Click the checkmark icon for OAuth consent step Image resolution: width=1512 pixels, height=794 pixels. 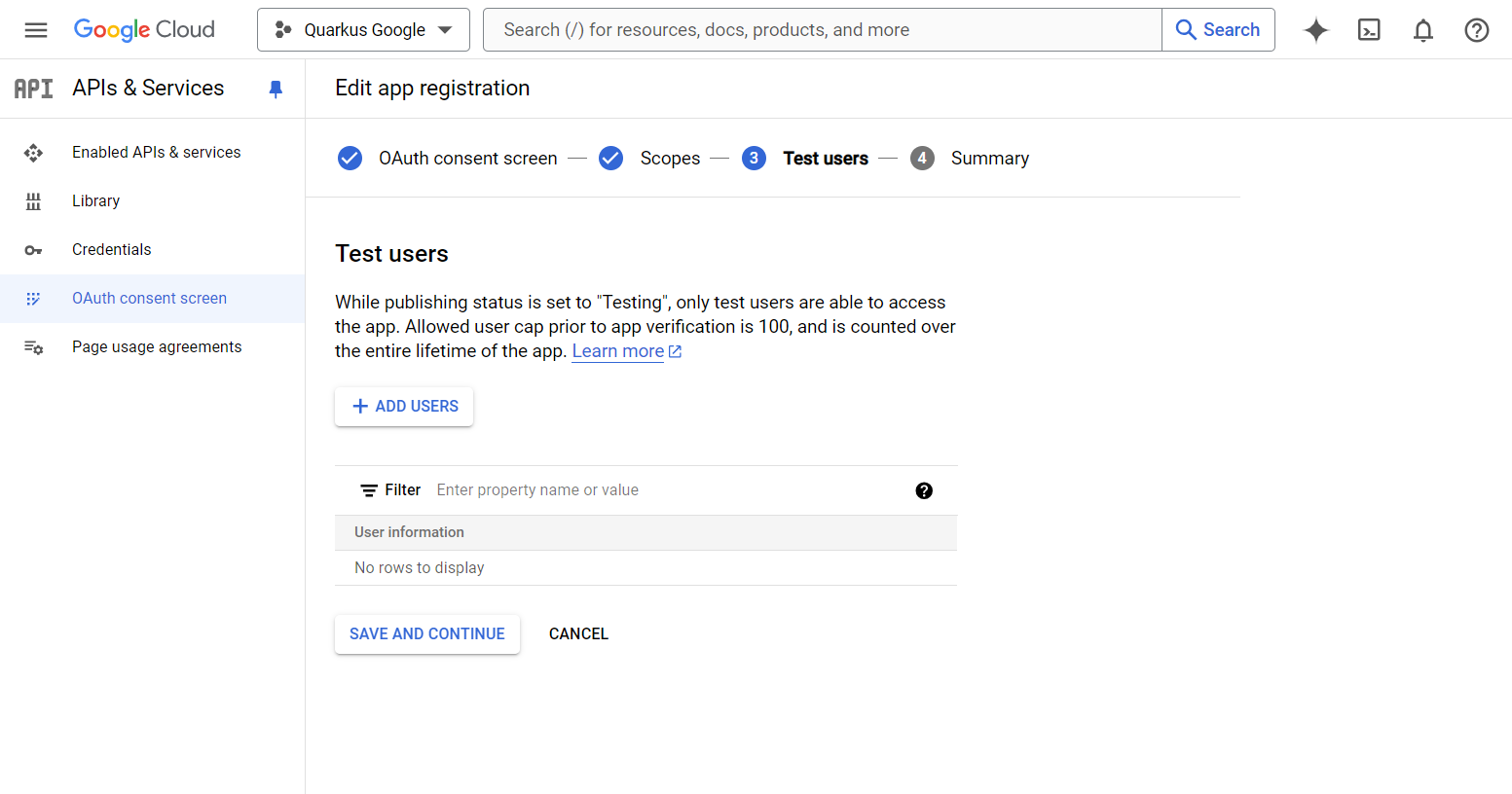pos(350,158)
